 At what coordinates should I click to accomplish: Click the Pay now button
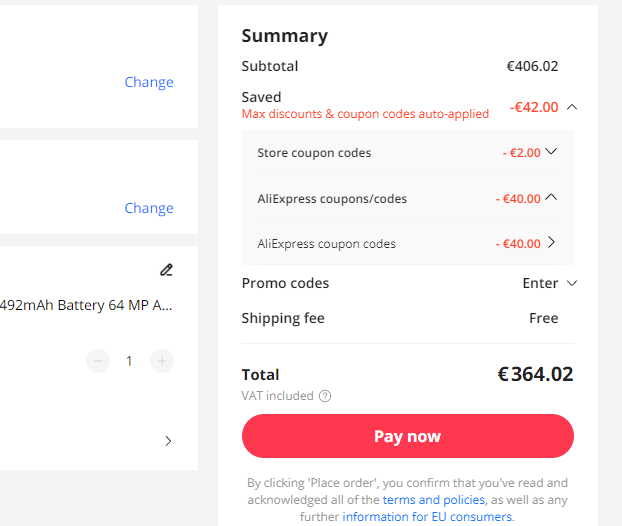(408, 436)
